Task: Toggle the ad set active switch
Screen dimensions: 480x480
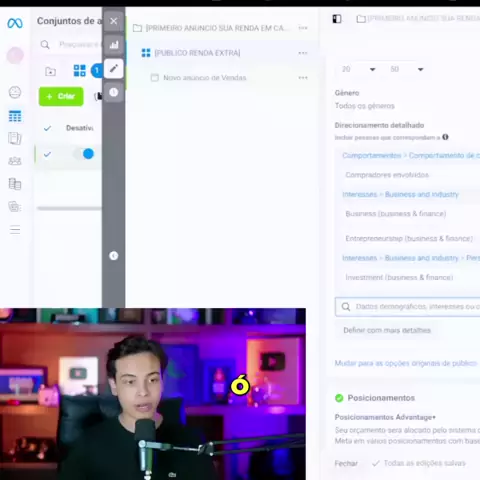Action: 84,154
